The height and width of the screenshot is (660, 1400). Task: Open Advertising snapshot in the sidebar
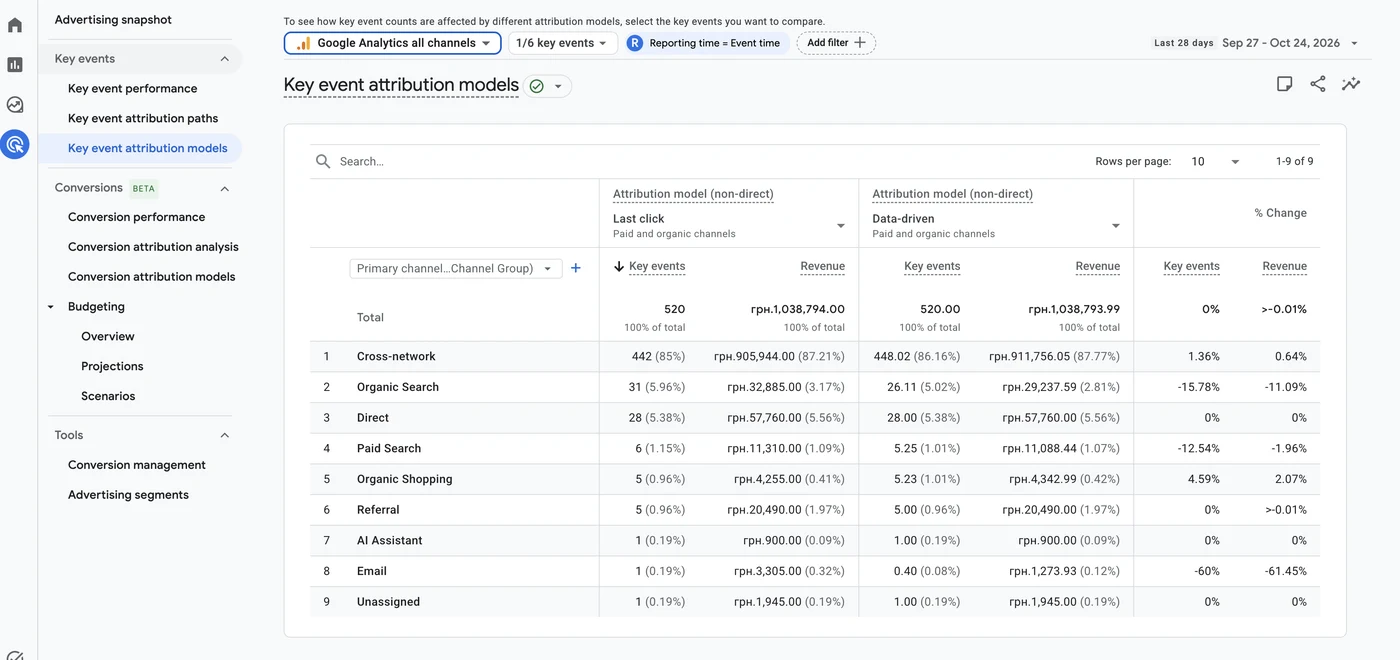(113, 19)
